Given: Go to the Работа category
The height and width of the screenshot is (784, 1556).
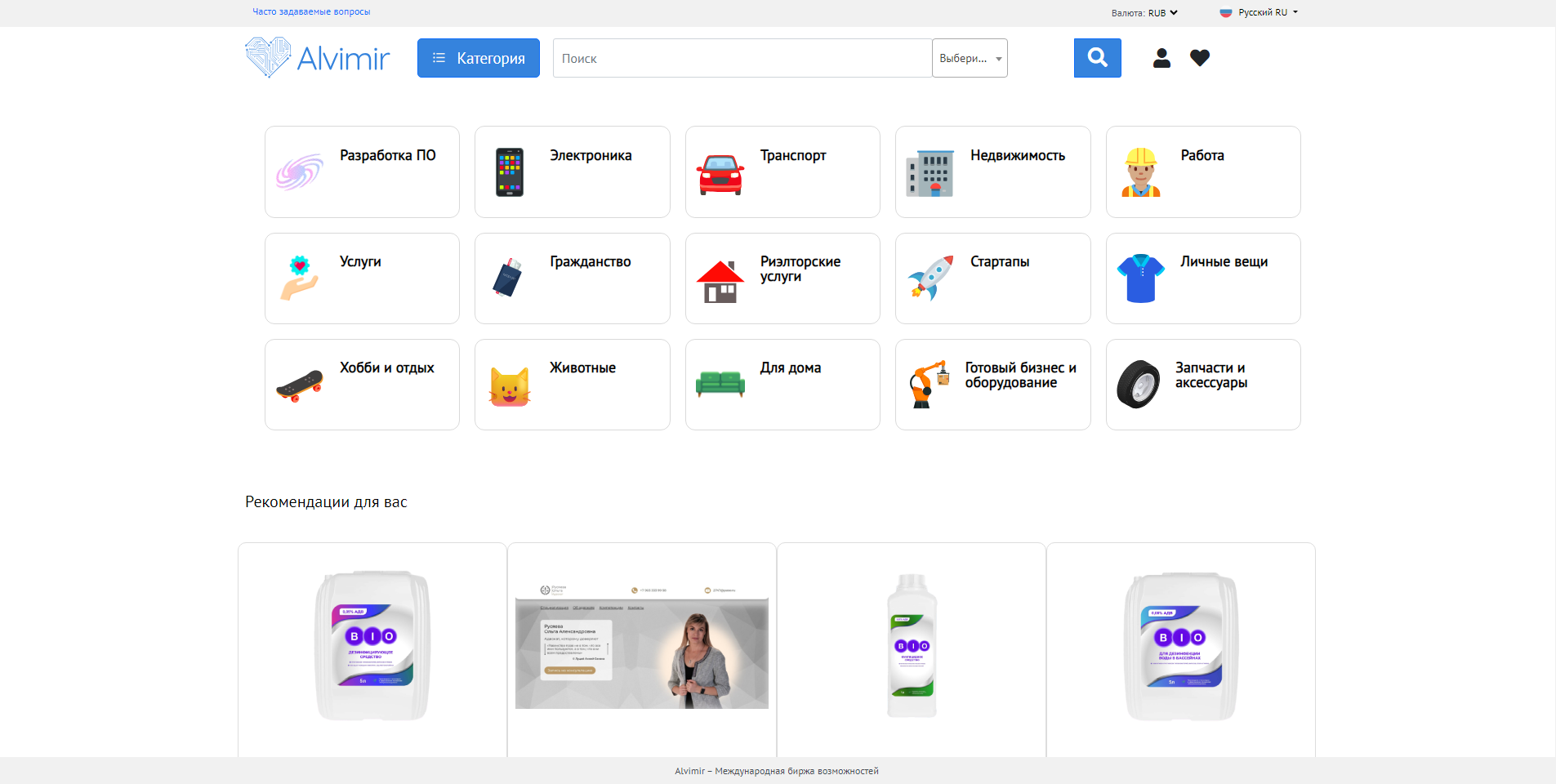Looking at the screenshot, I should tap(1202, 156).
